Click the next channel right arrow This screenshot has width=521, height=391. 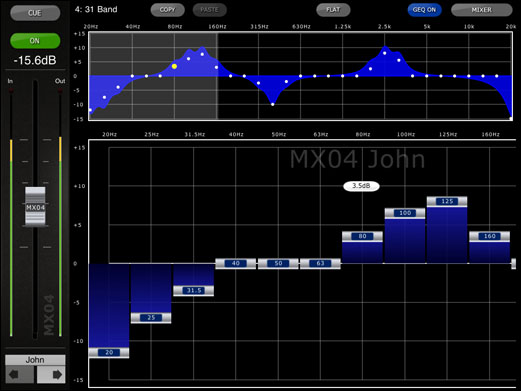pyautogui.click(x=51, y=374)
